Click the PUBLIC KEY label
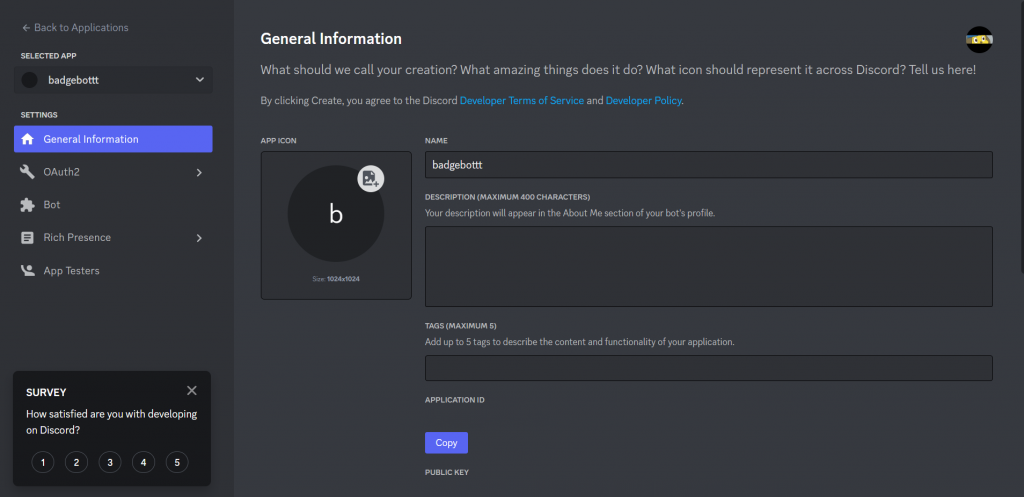The width and height of the screenshot is (1024, 497). (x=447, y=472)
